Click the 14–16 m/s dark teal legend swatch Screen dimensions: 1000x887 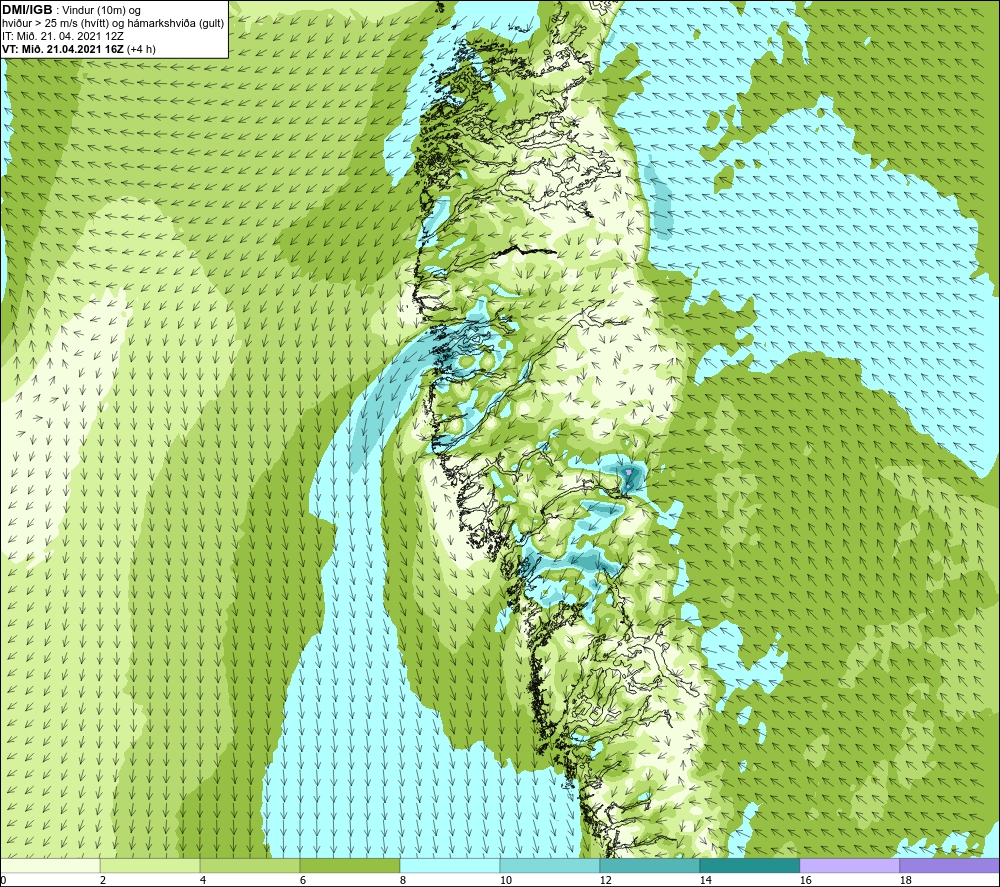[749, 865]
